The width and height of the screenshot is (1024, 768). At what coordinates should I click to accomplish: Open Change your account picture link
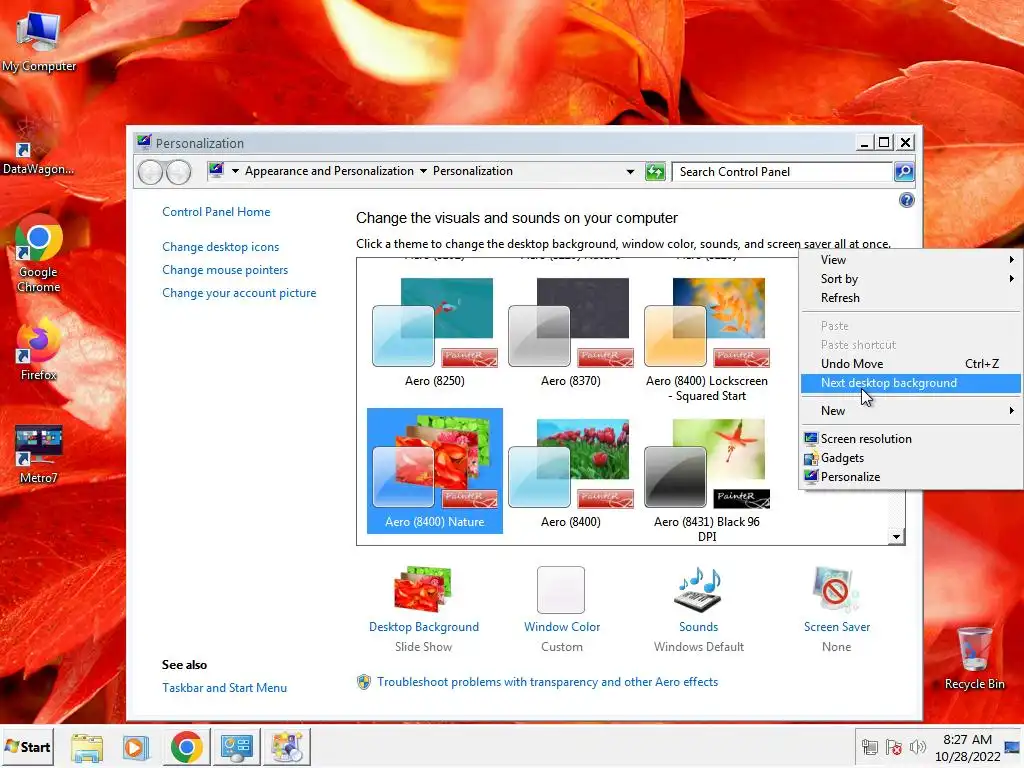click(x=239, y=293)
